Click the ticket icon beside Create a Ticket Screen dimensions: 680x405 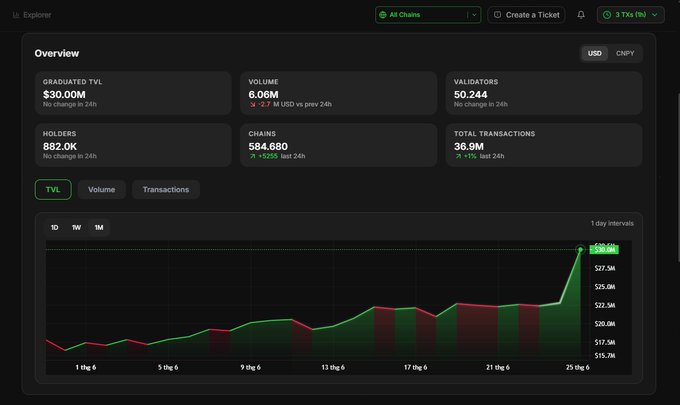coord(497,15)
